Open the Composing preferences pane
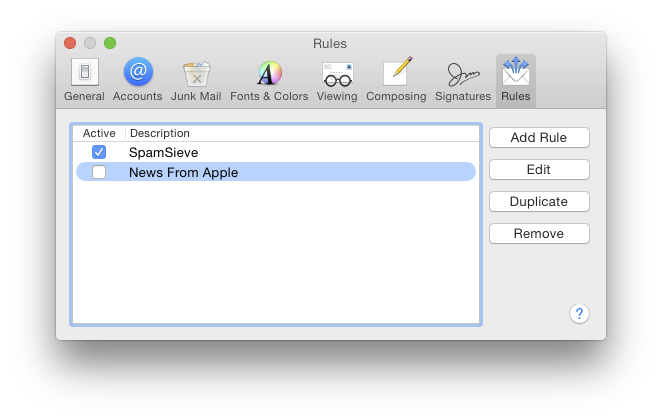 (x=396, y=80)
